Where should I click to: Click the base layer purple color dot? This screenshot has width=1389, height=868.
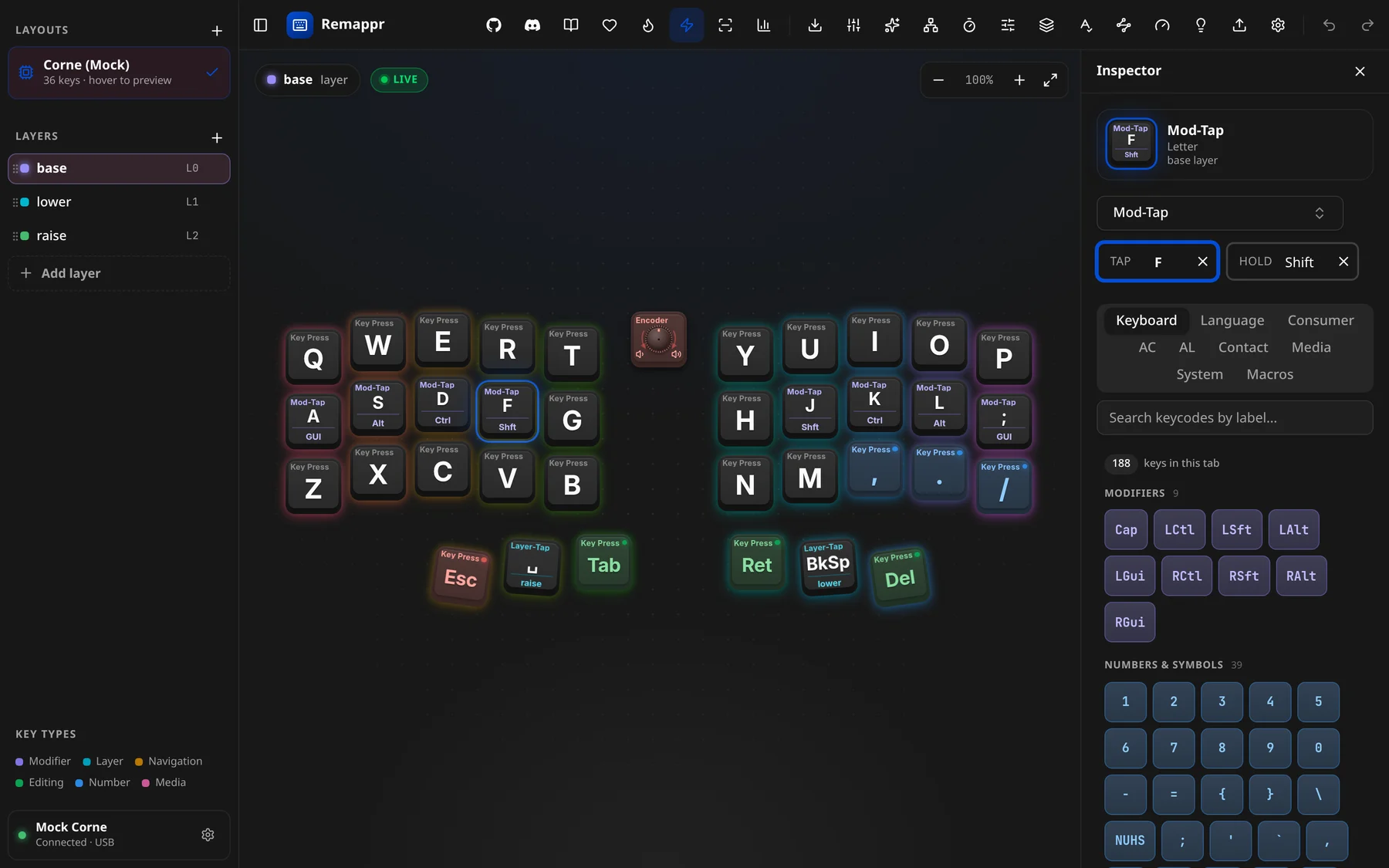(x=25, y=168)
